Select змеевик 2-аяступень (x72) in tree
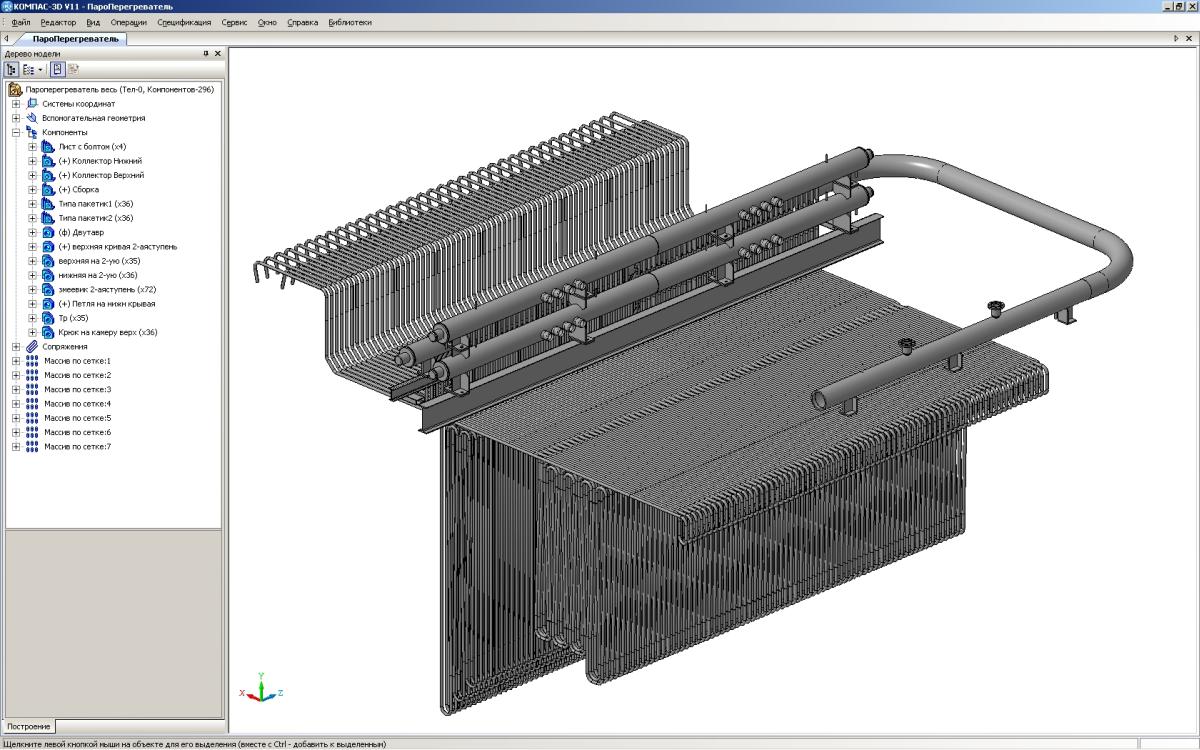Image resolution: width=1200 pixels, height=750 pixels. (x=105, y=290)
